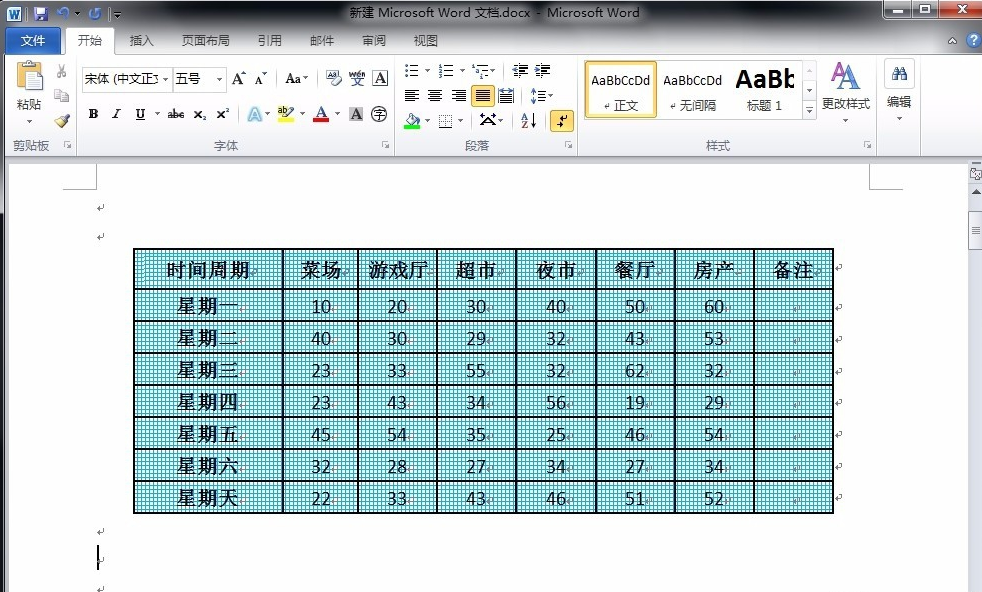This screenshot has height=592, width=982.
Task: Select the Cut scissors icon
Action: pyautogui.click(x=61, y=71)
